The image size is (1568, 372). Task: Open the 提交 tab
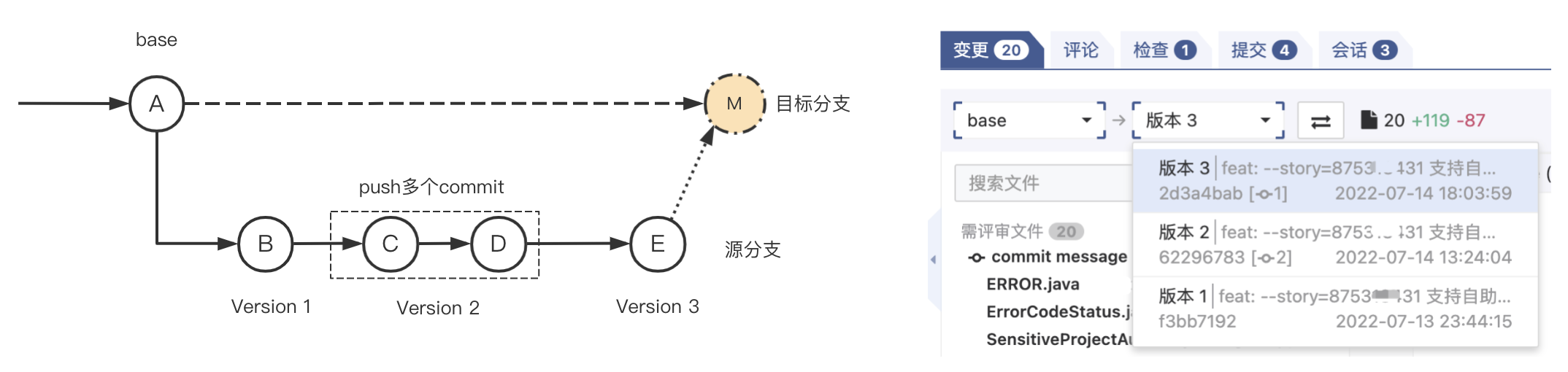coord(1263,50)
